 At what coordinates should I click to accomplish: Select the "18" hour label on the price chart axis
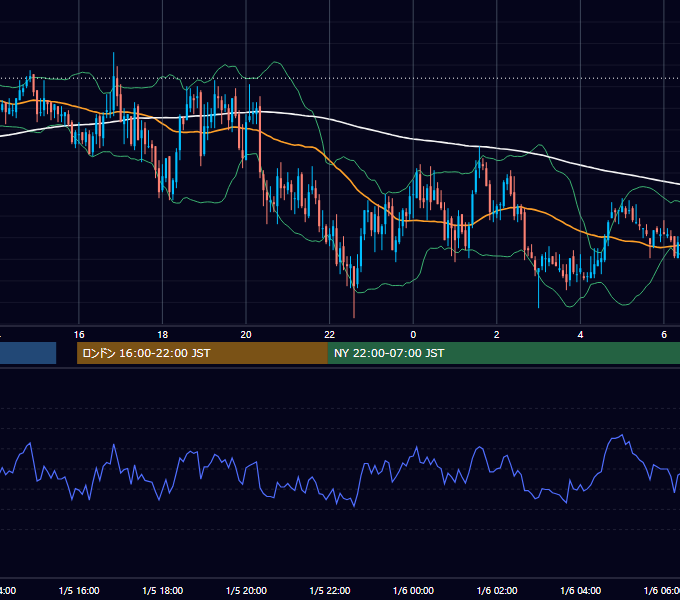(x=163, y=335)
